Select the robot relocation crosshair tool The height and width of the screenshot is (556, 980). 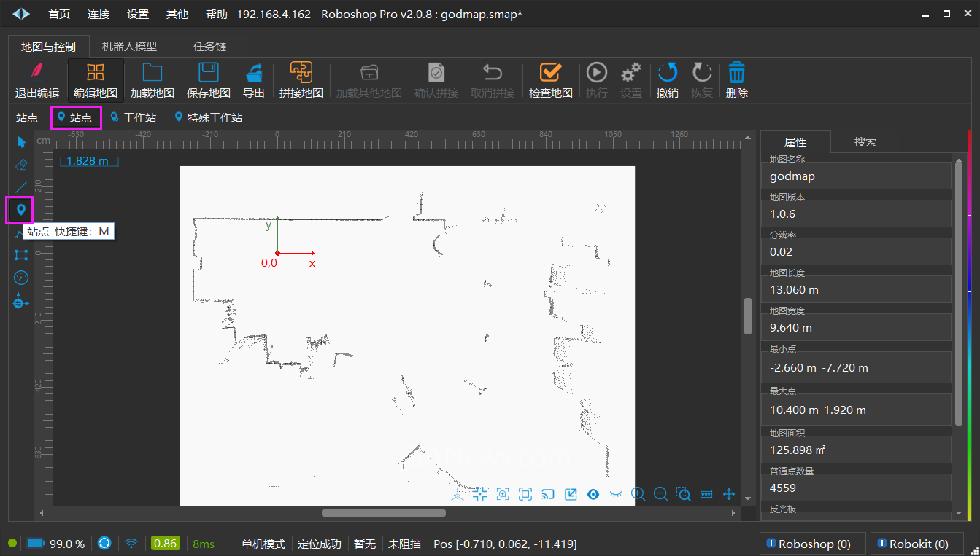(21, 301)
